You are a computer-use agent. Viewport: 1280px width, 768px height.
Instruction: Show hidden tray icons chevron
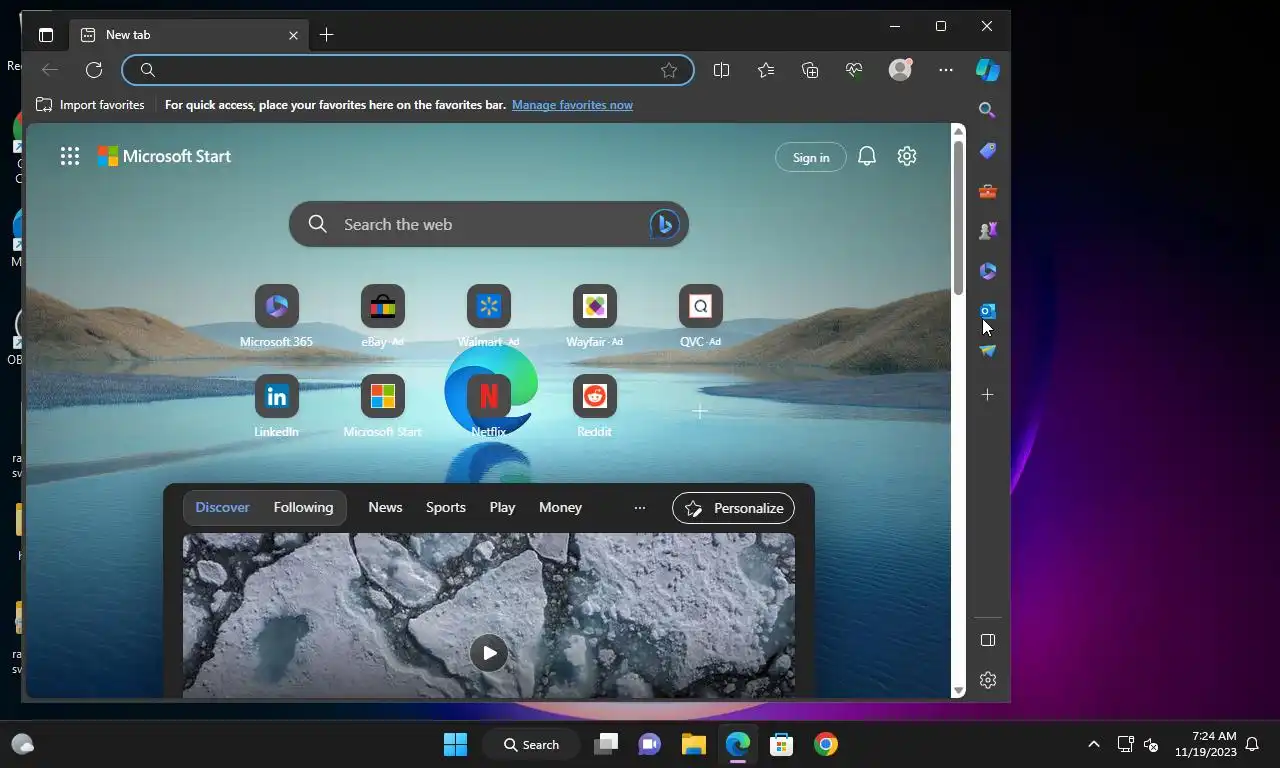pyautogui.click(x=1094, y=744)
